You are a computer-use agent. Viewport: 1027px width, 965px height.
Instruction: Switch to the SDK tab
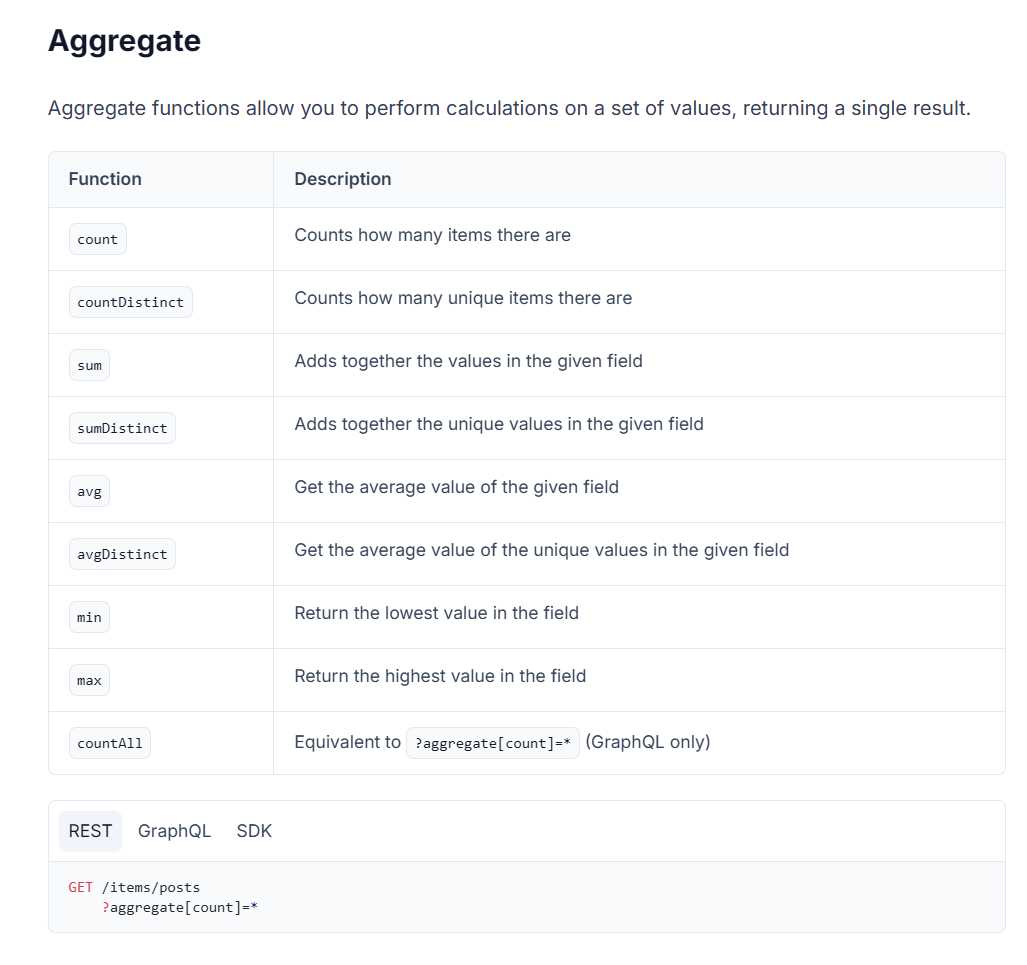[254, 831]
